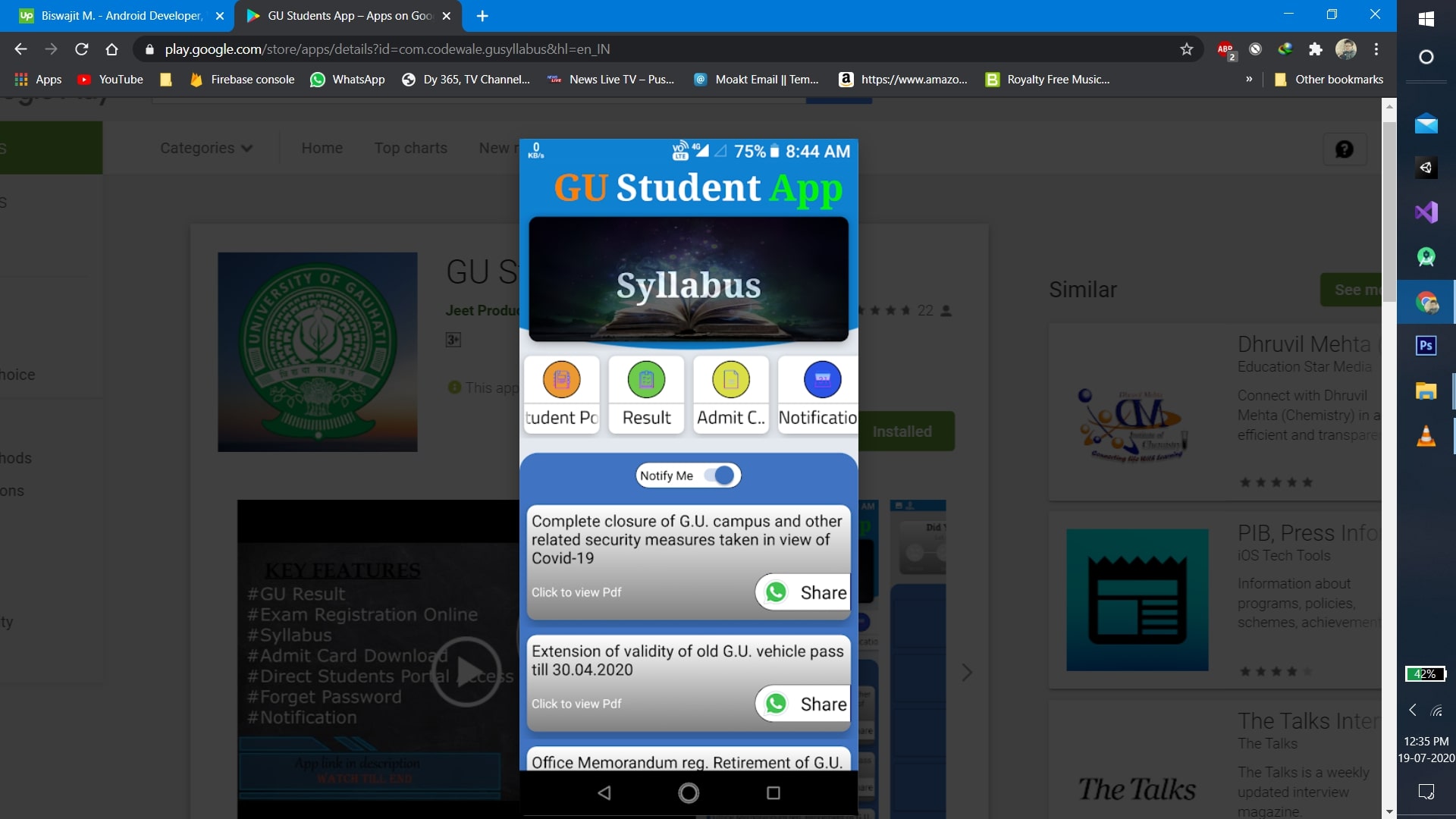Click the page vertical scrollbar
This screenshot has height=819, width=1456.
click(1389, 212)
